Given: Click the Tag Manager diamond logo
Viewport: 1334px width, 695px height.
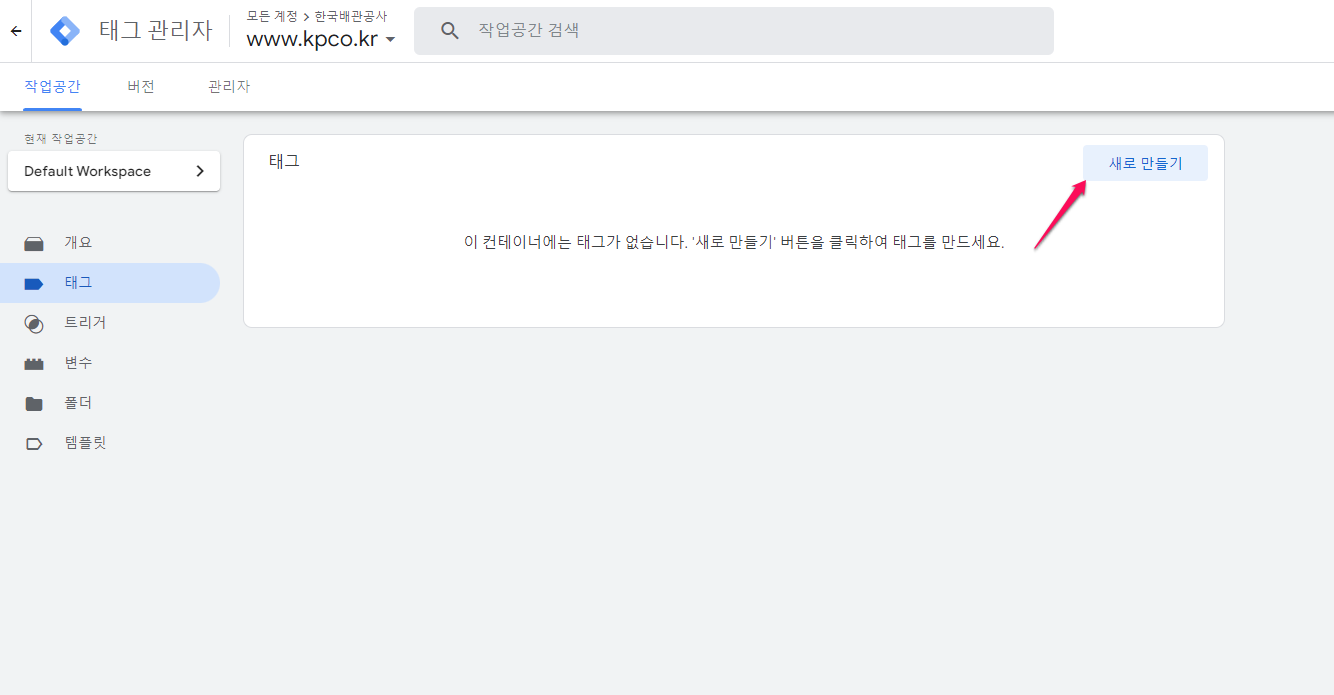Looking at the screenshot, I should 64,30.
